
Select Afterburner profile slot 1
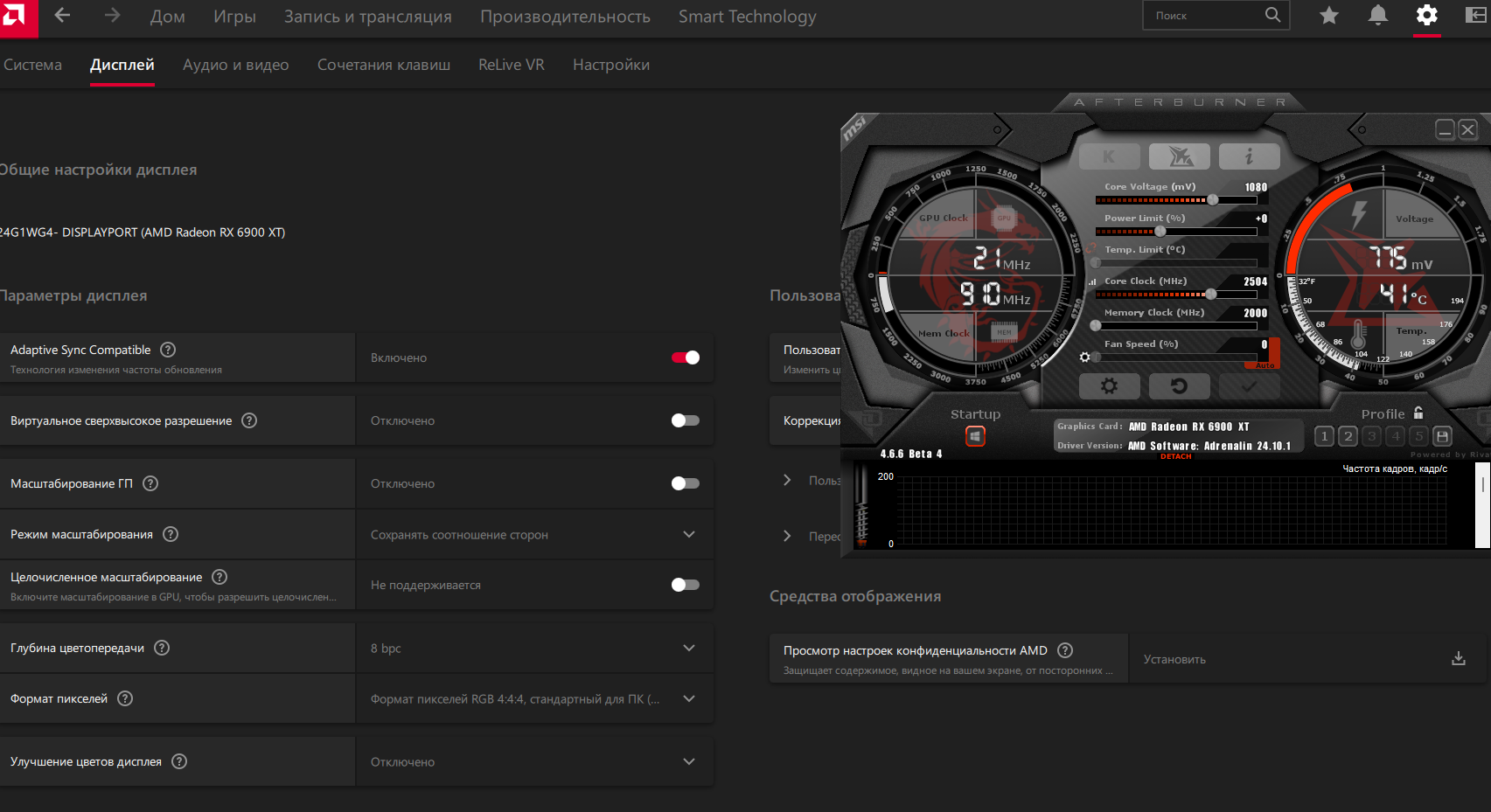pyautogui.click(x=1324, y=436)
